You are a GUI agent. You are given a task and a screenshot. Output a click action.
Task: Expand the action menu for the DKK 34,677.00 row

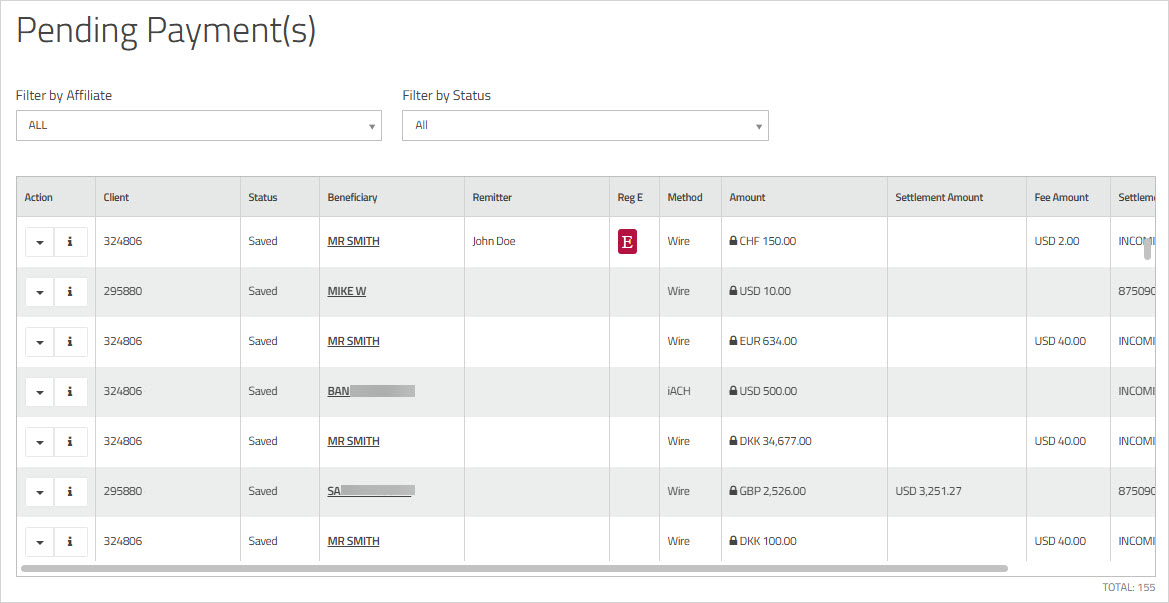(x=40, y=441)
